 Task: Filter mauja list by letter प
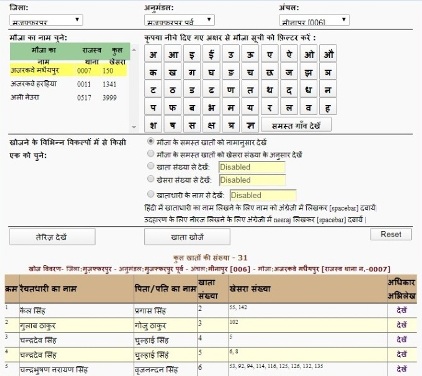153,107
